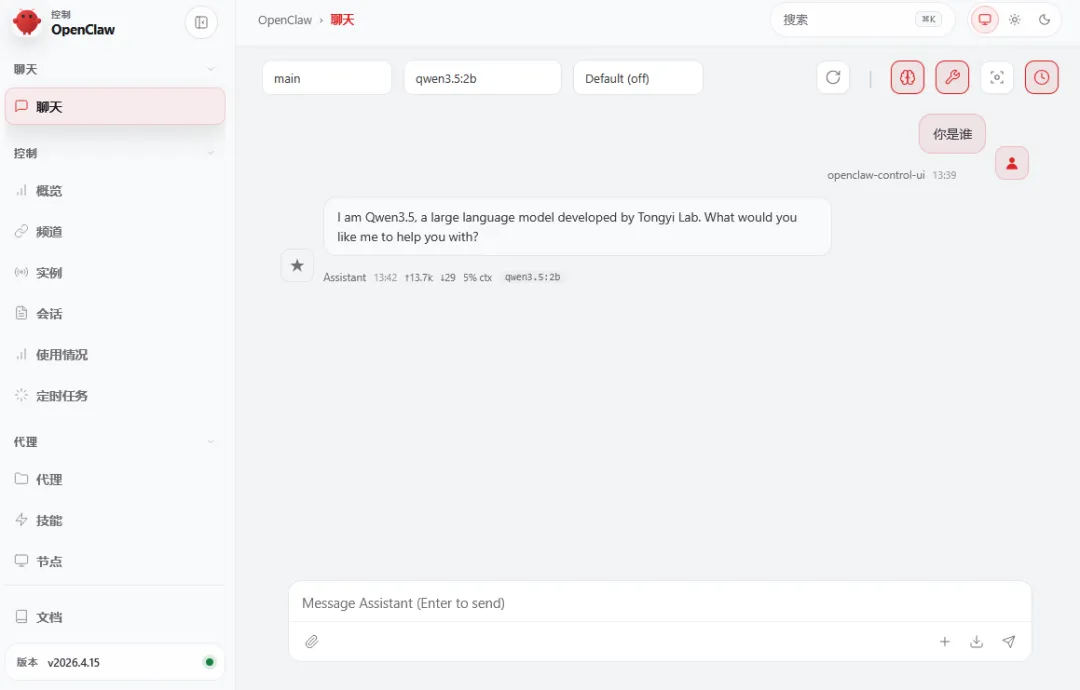This screenshot has width=1080, height=690.
Task: Click the qwen3.5:2b tag under reply
Action: 532,277
